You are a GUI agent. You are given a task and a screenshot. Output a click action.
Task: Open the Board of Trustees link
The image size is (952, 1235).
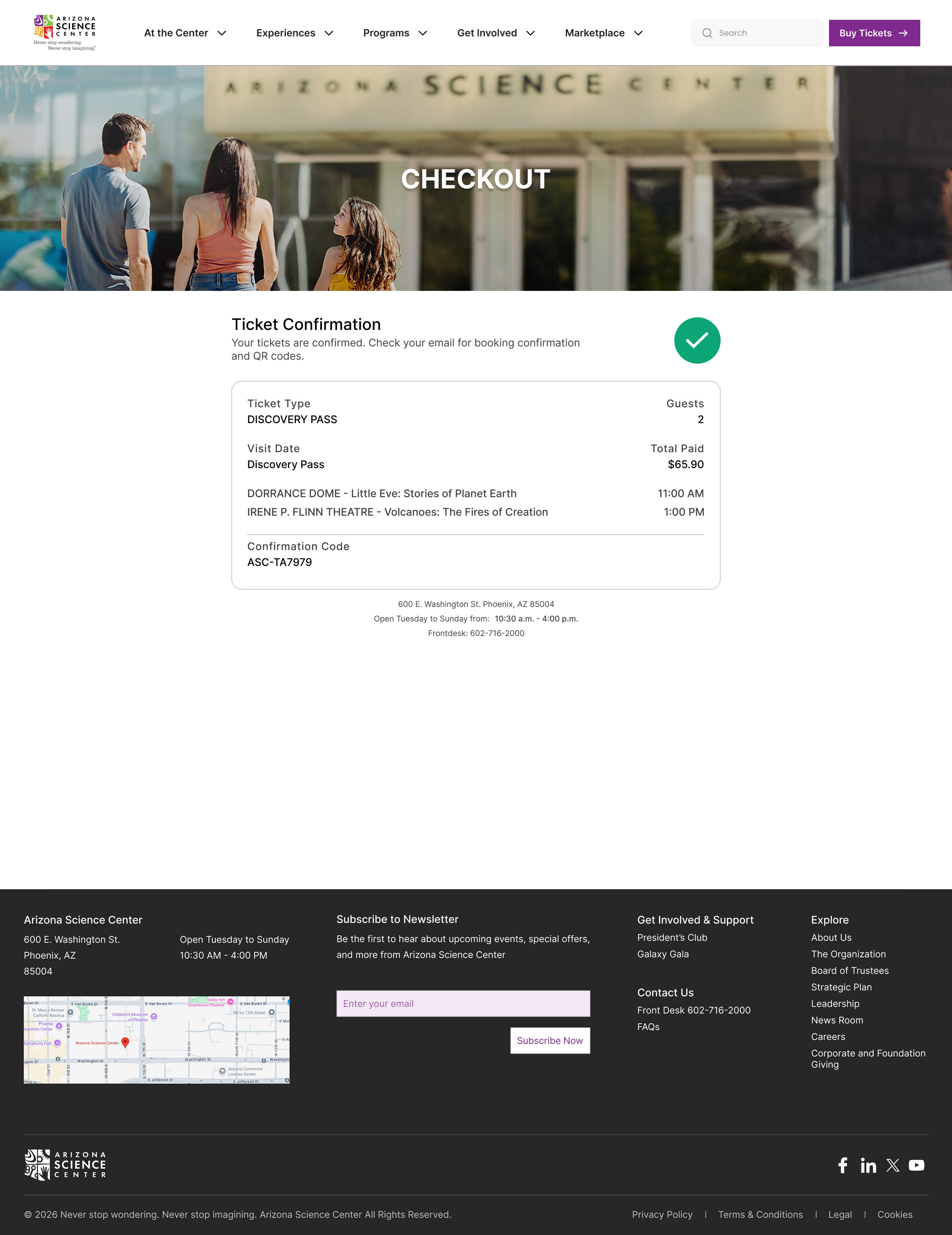(x=850, y=970)
